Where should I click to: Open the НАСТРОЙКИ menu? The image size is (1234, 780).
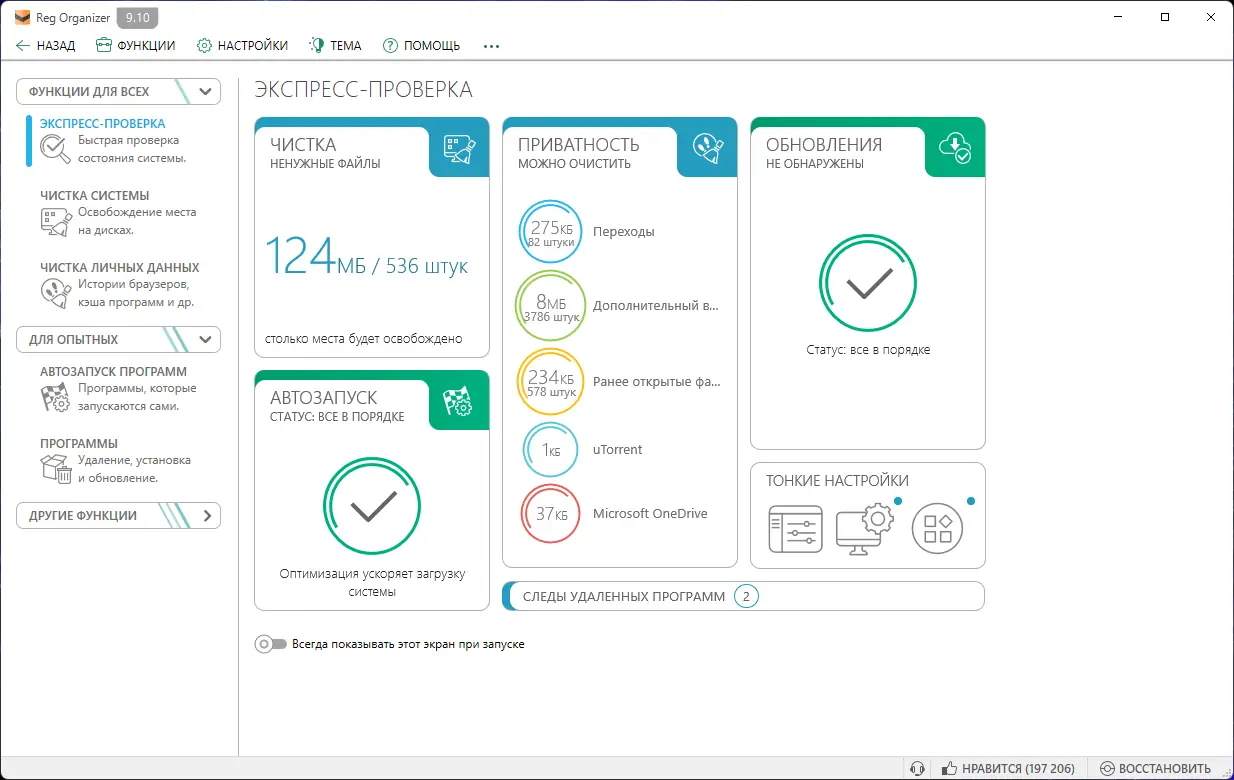[243, 45]
